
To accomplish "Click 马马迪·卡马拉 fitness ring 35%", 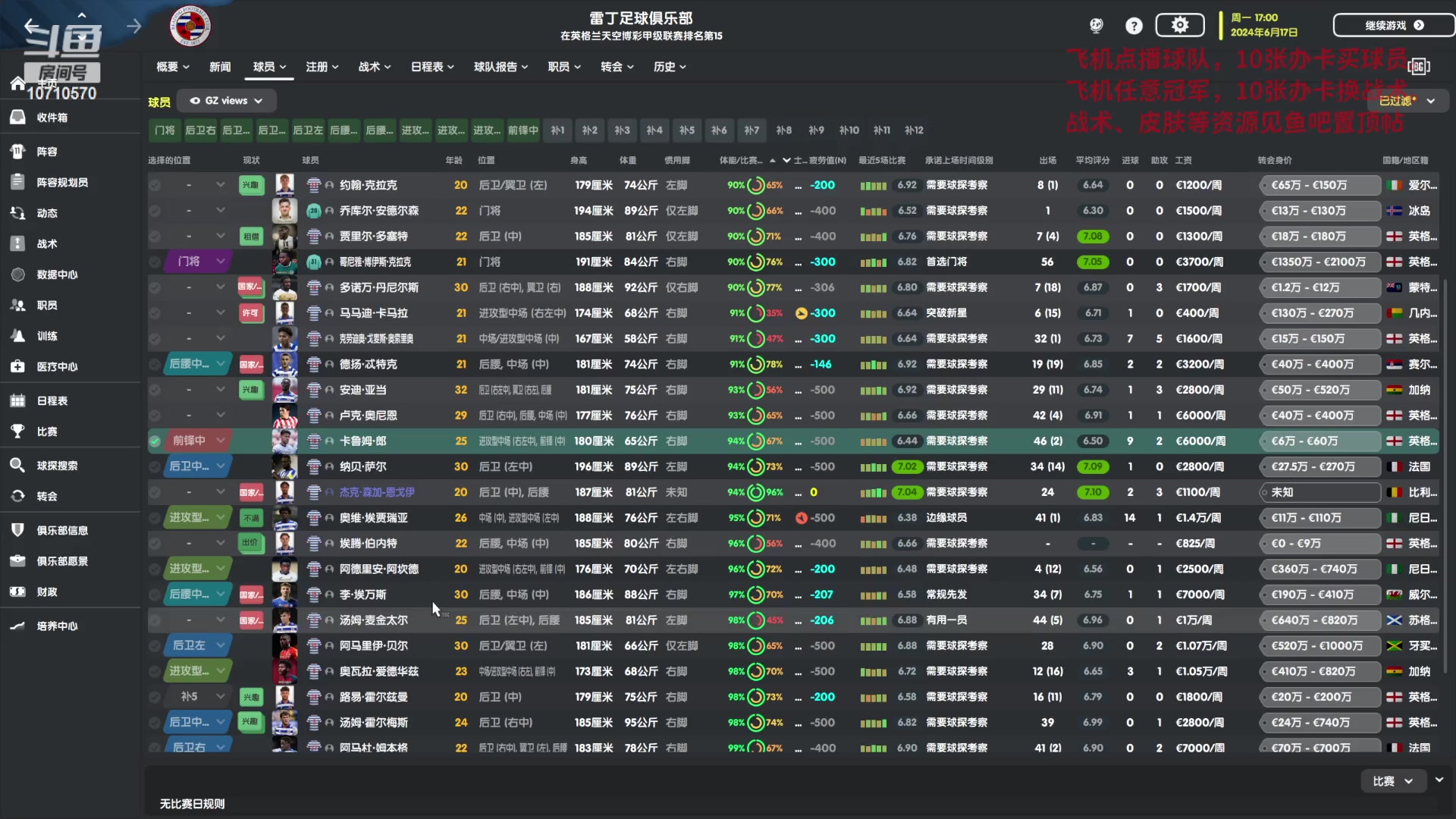I will pos(755,313).
